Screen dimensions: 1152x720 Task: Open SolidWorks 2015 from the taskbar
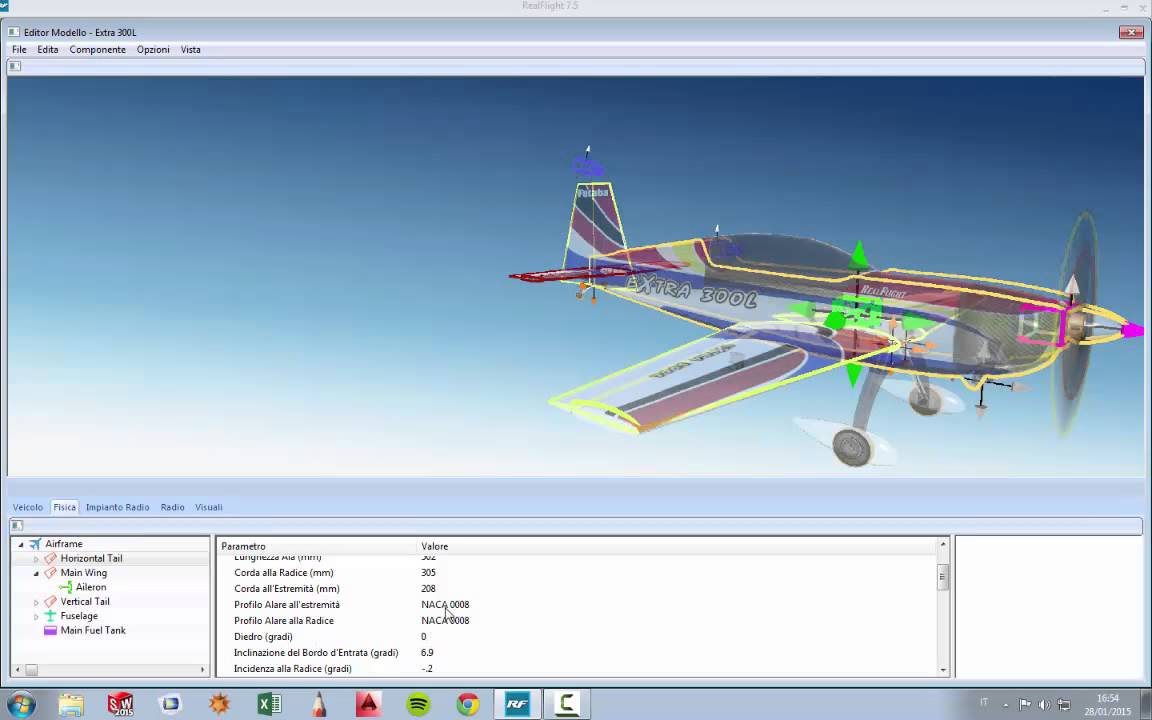(x=120, y=705)
